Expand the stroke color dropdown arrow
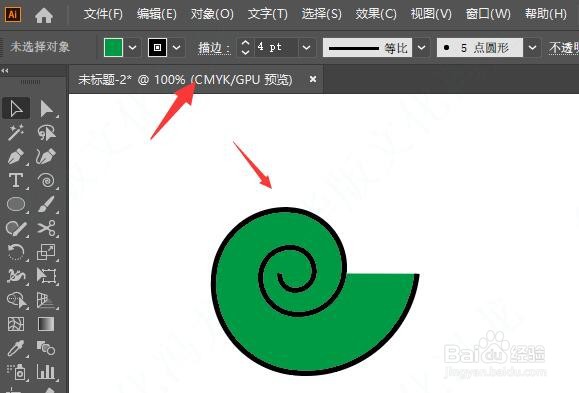This screenshot has height=393, width=579. click(x=177, y=47)
